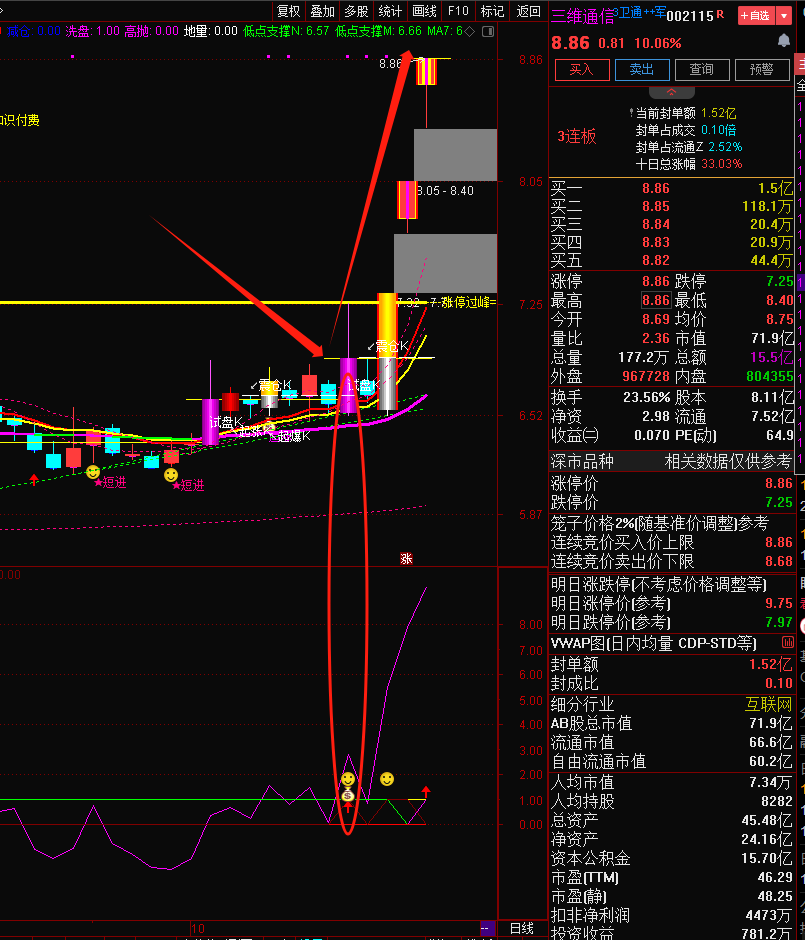Select the 日线 period button
Screen dimensions: 805x940
[x=521, y=928]
